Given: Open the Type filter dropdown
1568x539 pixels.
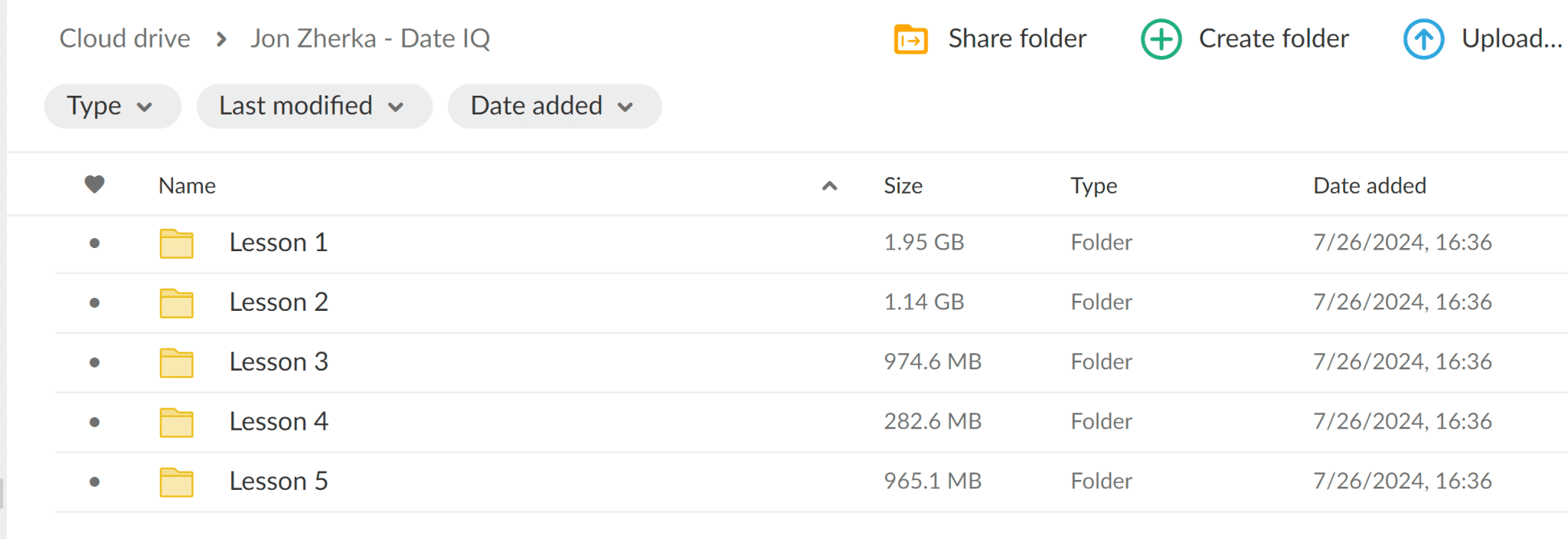Looking at the screenshot, I should tap(113, 106).
